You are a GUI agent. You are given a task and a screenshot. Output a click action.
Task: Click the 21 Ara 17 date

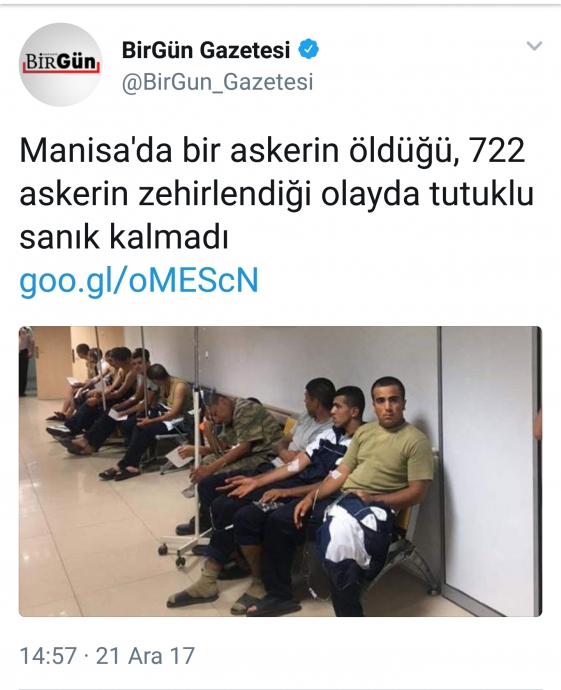pyautogui.click(x=145, y=656)
